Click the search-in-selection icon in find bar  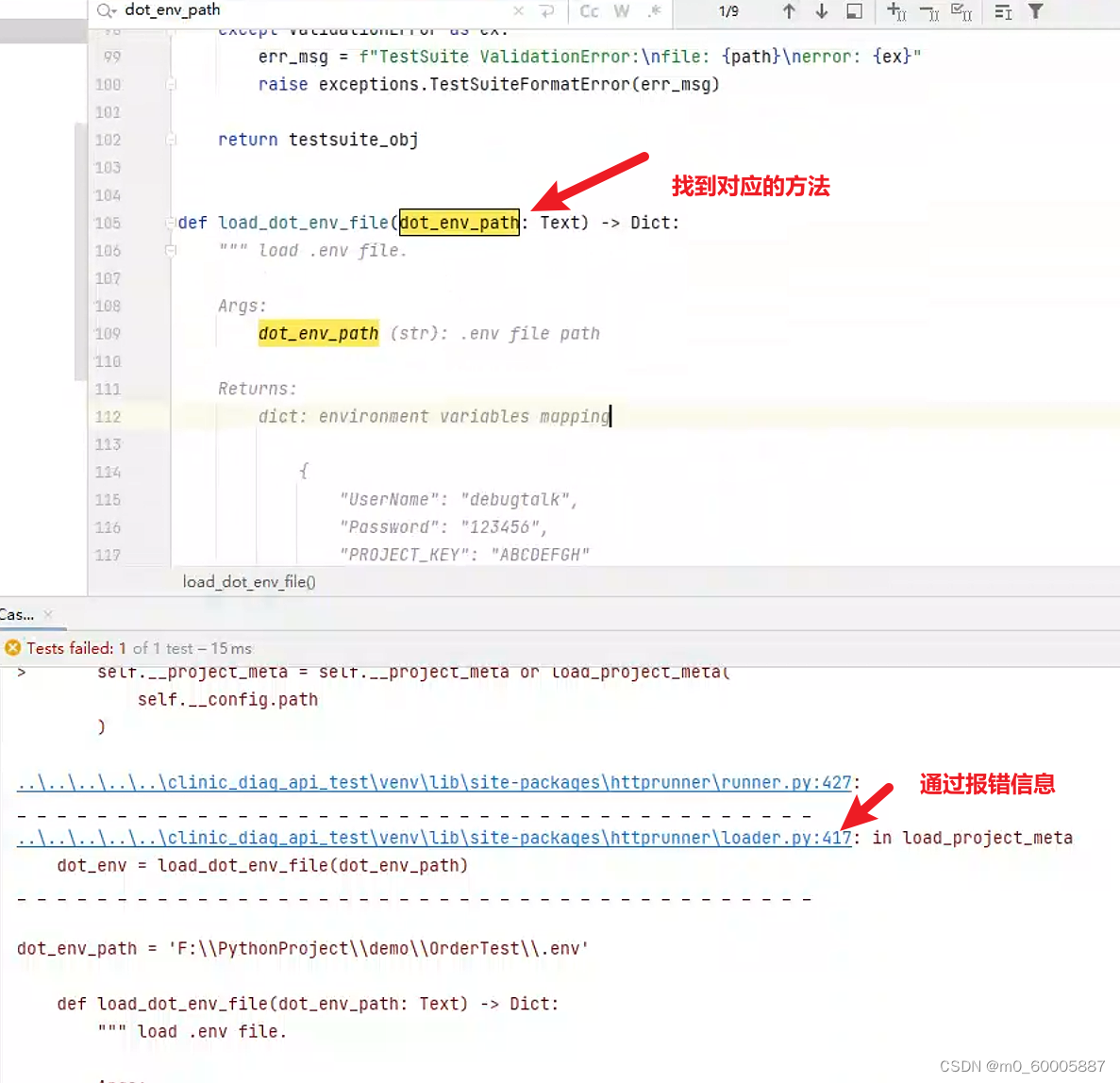(x=1003, y=12)
